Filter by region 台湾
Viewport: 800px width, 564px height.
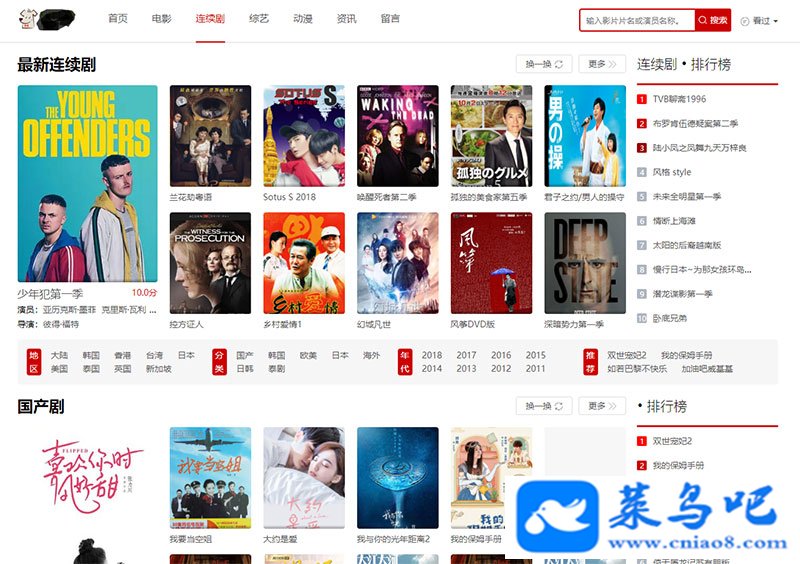pos(154,355)
